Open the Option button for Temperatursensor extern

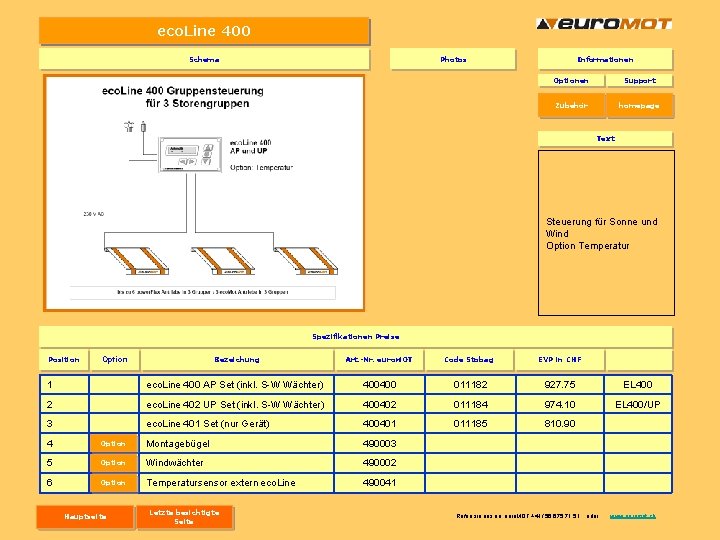tap(113, 483)
